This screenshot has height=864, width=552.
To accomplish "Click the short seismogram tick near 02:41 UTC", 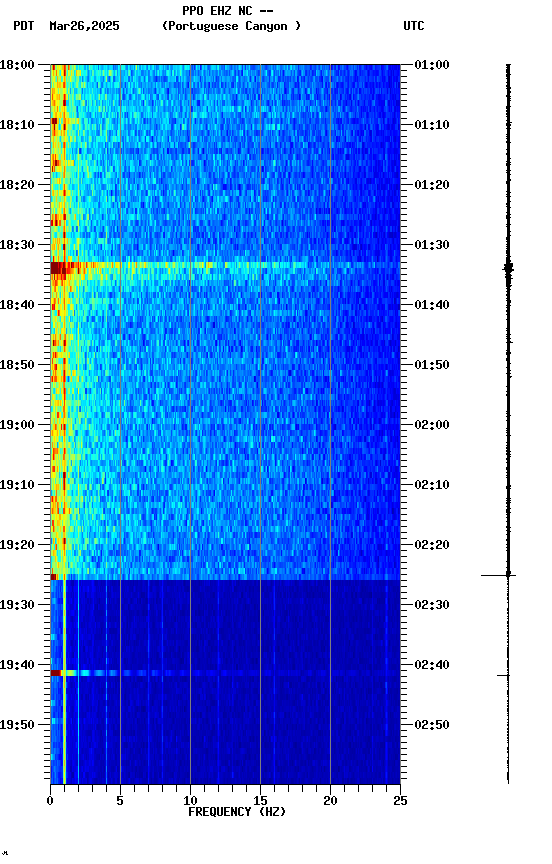I will (504, 675).
